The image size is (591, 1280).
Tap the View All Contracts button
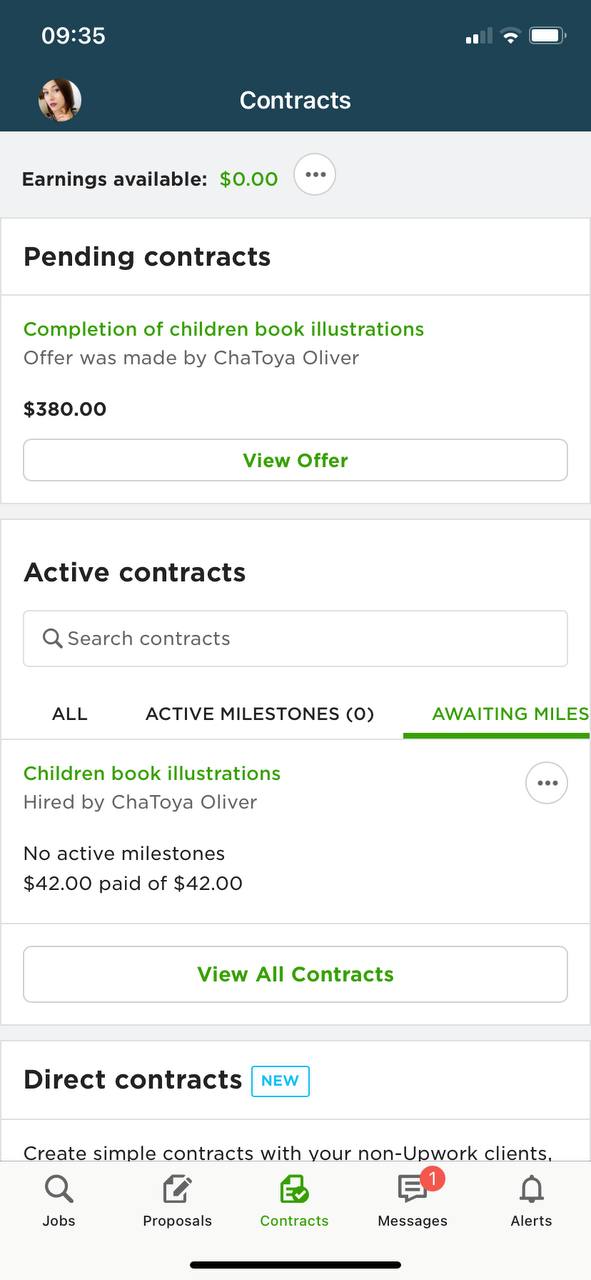point(295,974)
